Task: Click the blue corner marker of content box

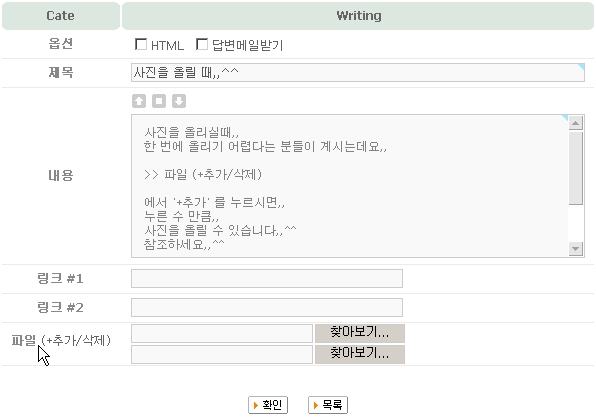Action: point(565,118)
